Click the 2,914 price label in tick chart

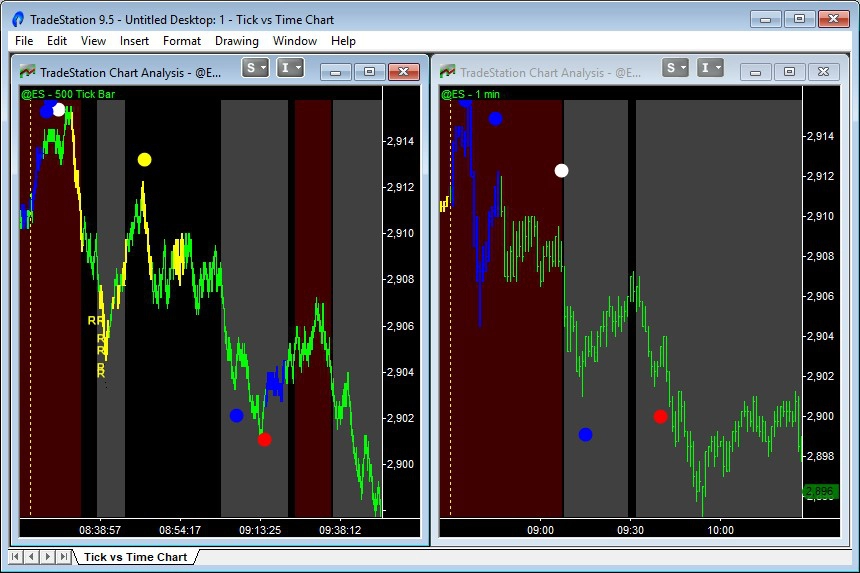(400, 141)
